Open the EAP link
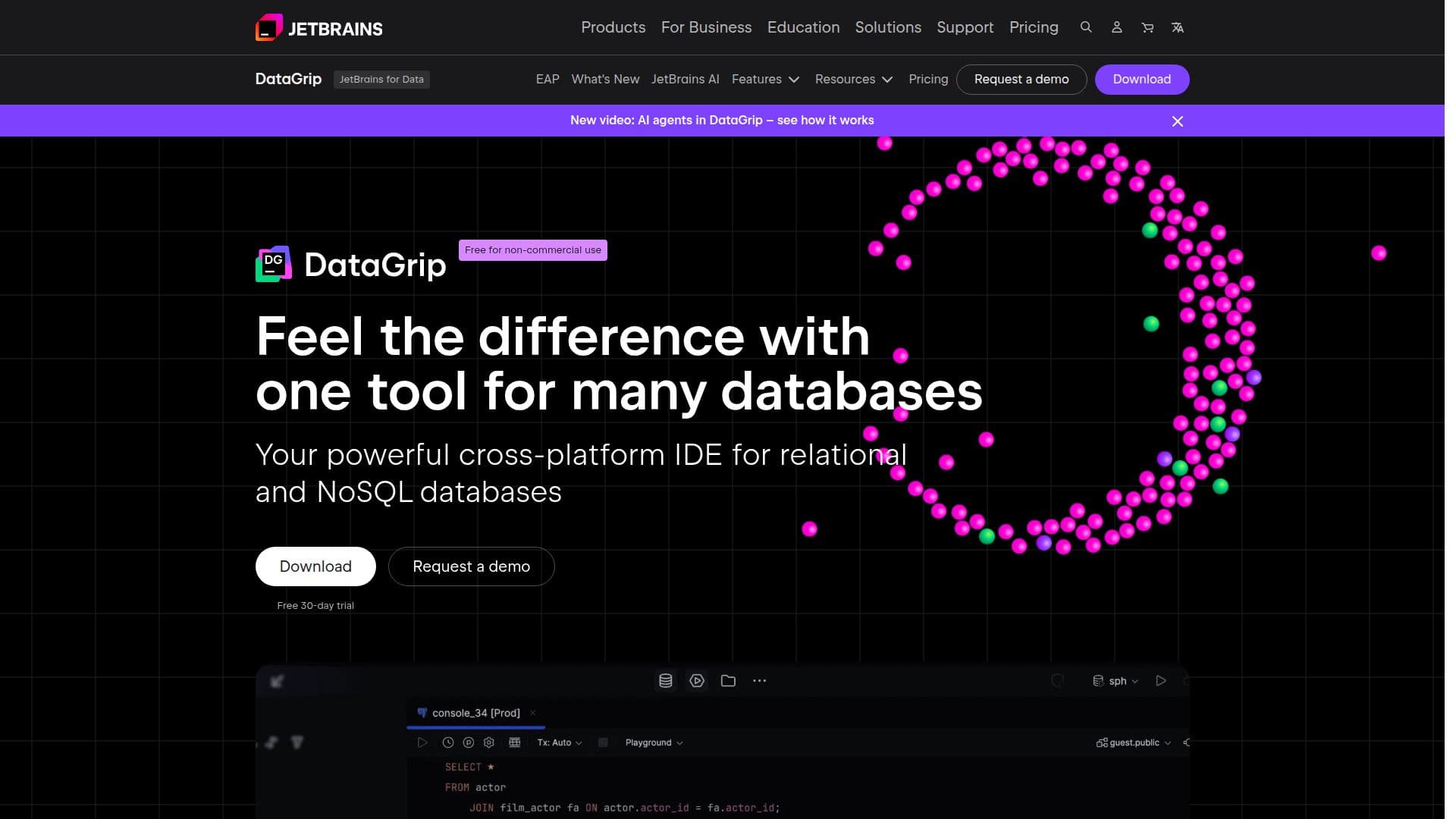 [x=548, y=79]
